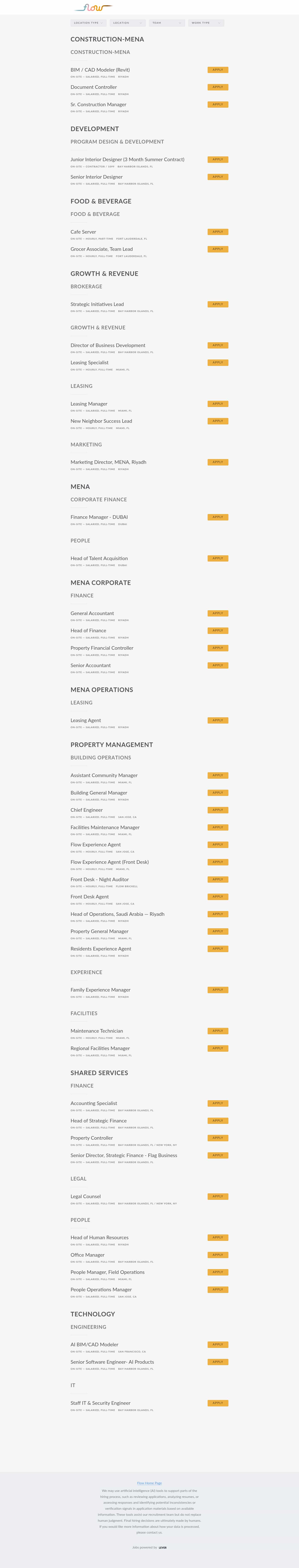Apply for BIM / CAD Modeler (Revit)

[218, 70]
